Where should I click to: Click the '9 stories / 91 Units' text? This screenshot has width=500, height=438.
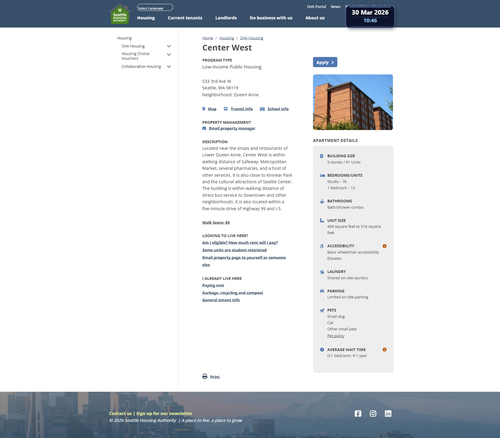pos(344,162)
